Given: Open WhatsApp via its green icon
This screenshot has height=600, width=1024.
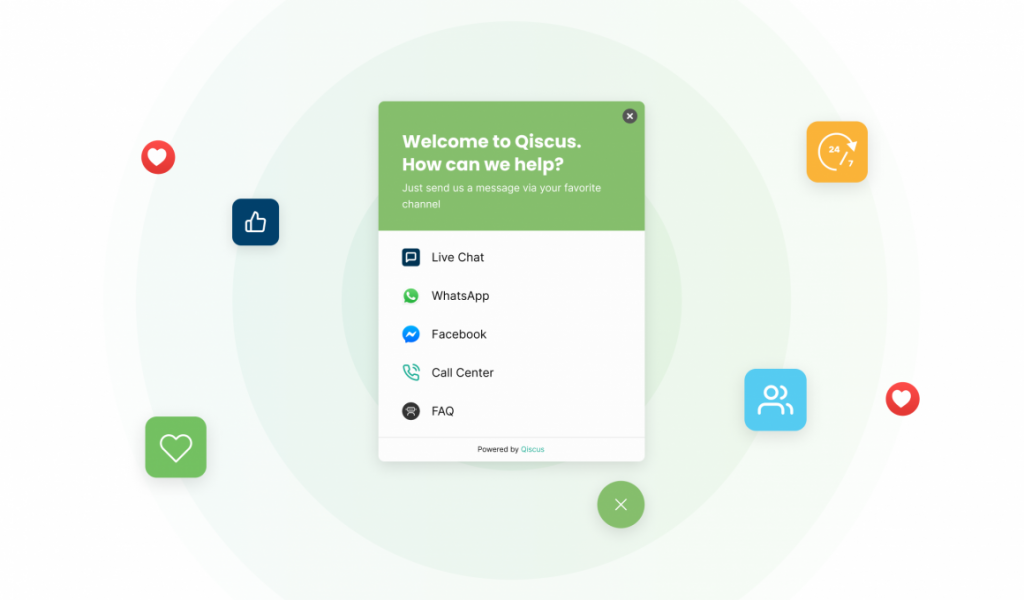Looking at the screenshot, I should pos(411,295).
